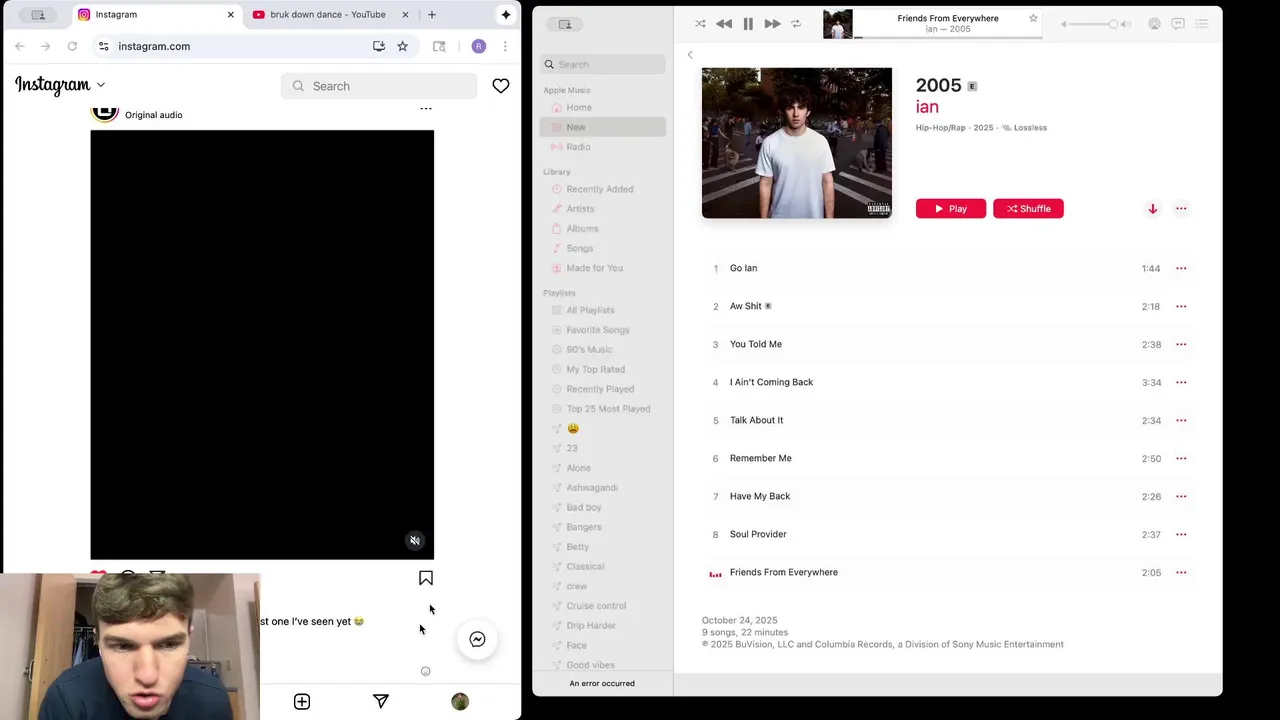Unmute the Instagram video
The width and height of the screenshot is (1280, 720).
tap(415, 541)
